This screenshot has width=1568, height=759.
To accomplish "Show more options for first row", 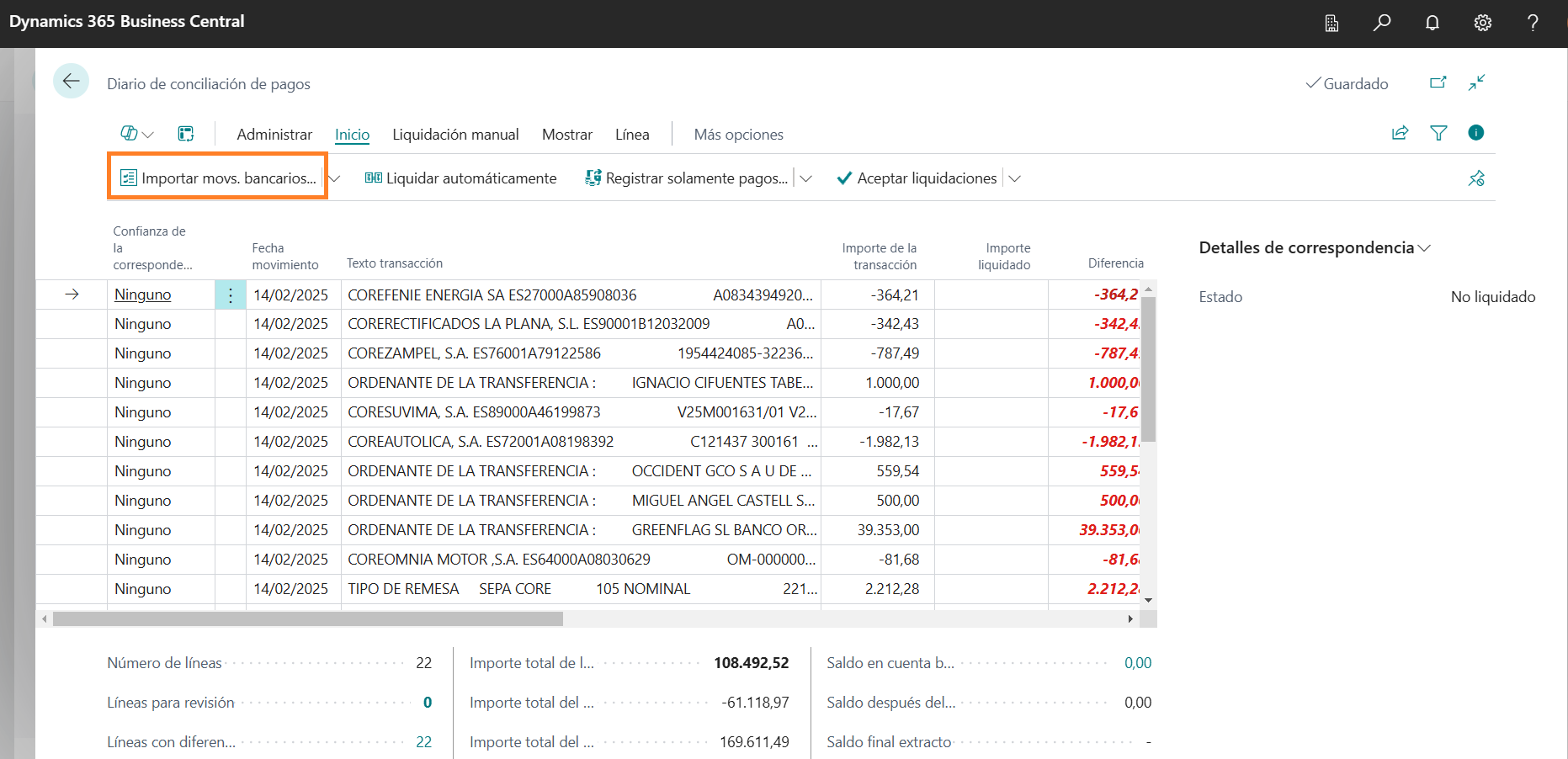I will (x=231, y=295).
